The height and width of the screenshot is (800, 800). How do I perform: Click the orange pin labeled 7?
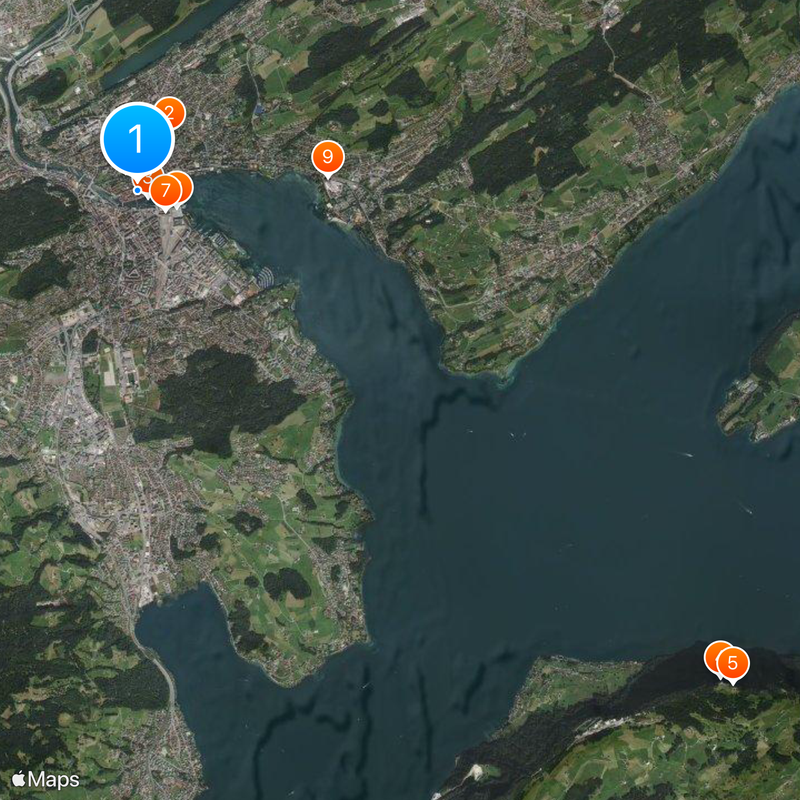coord(165,189)
